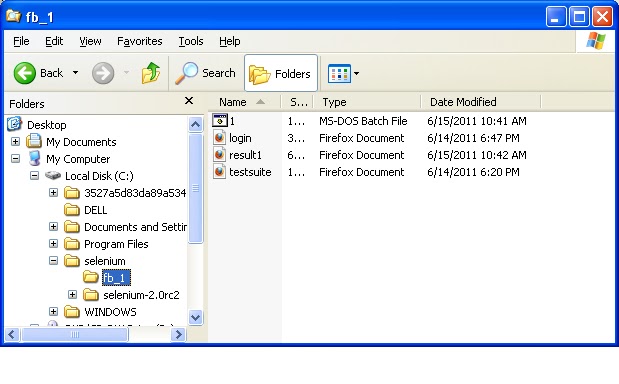The height and width of the screenshot is (384, 619).
Task: Open the Favorites menu
Action: (140, 41)
